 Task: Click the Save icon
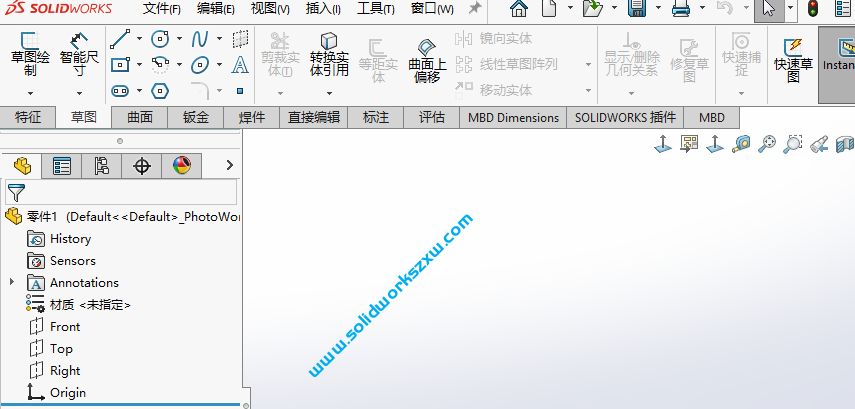[636, 8]
